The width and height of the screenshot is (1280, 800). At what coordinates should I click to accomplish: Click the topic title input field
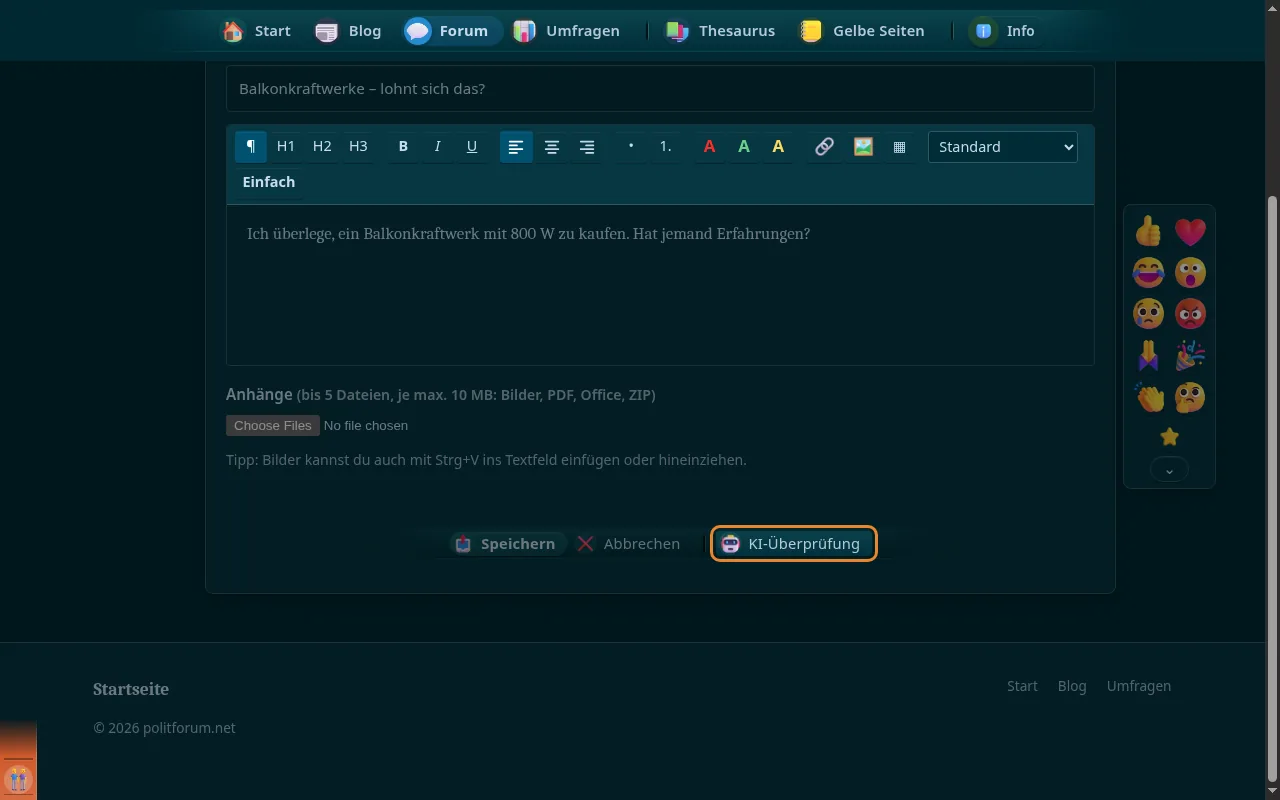(660, 89)
